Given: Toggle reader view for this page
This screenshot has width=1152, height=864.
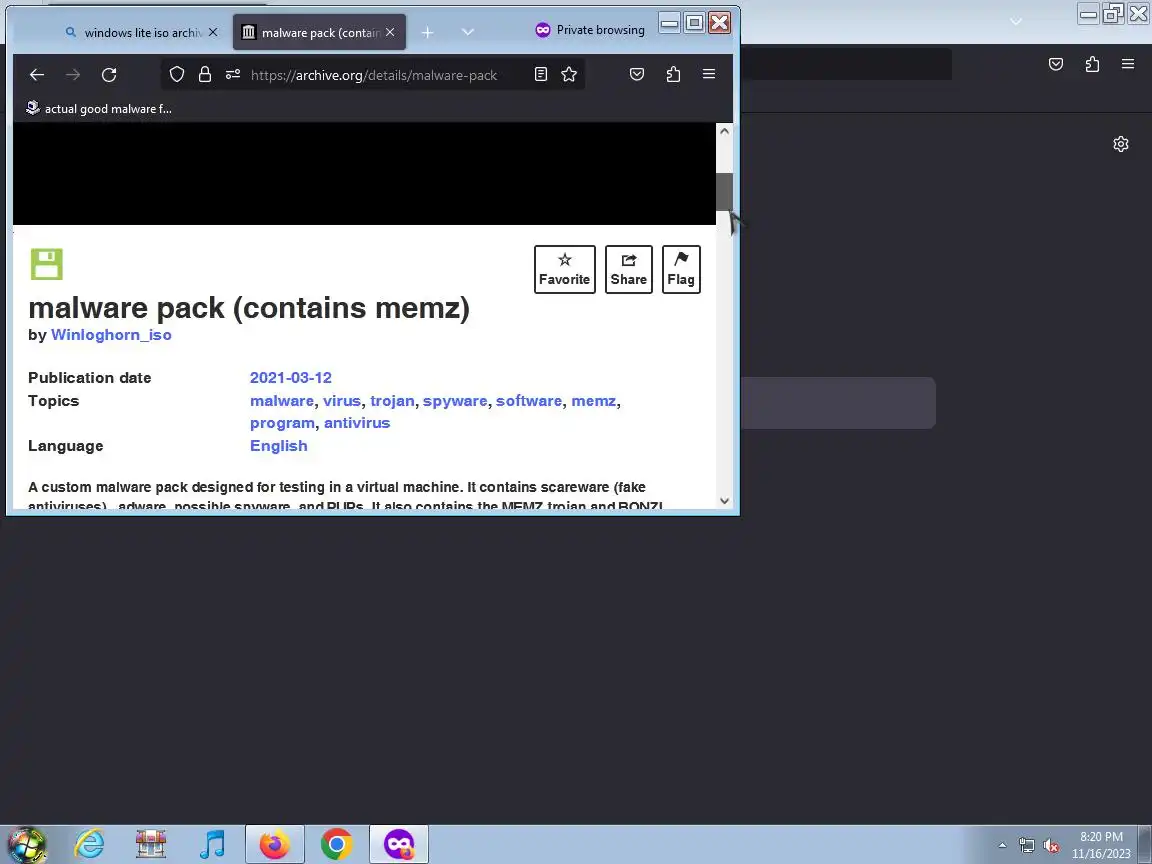Looking at the screenshot, I should coord(541,74).
